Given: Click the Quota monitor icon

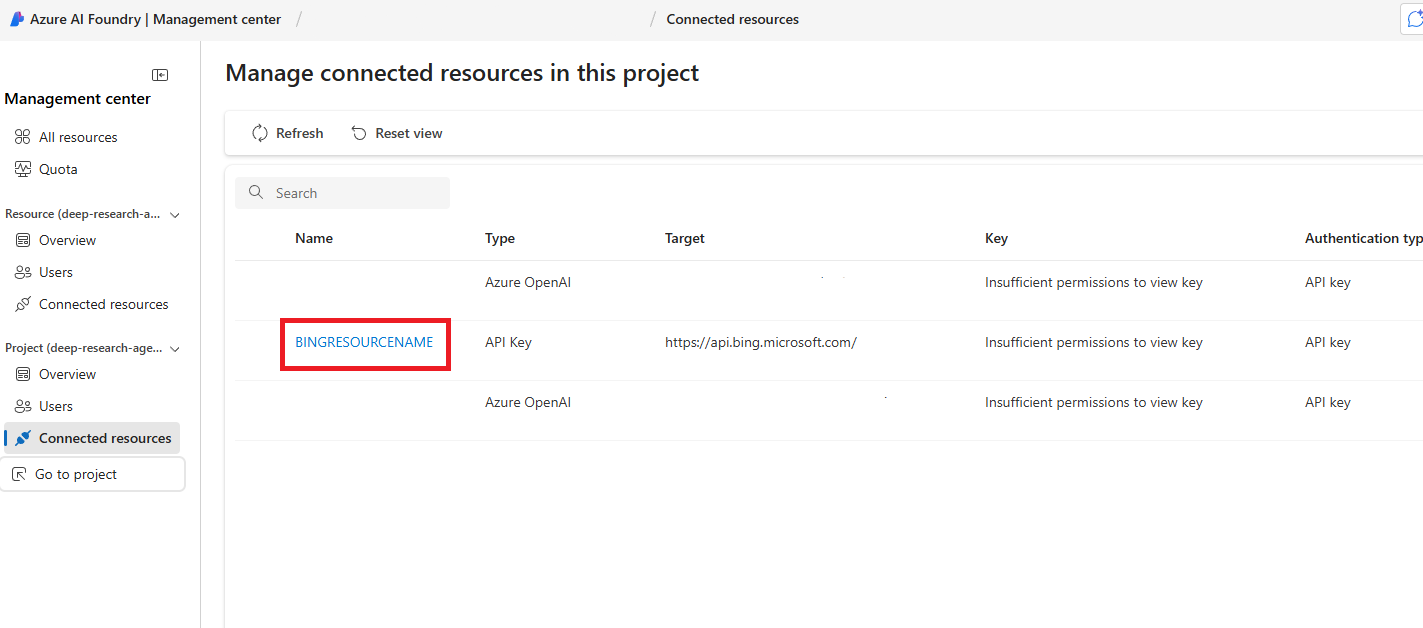Looking at the screenshot, I should (22, 169).
